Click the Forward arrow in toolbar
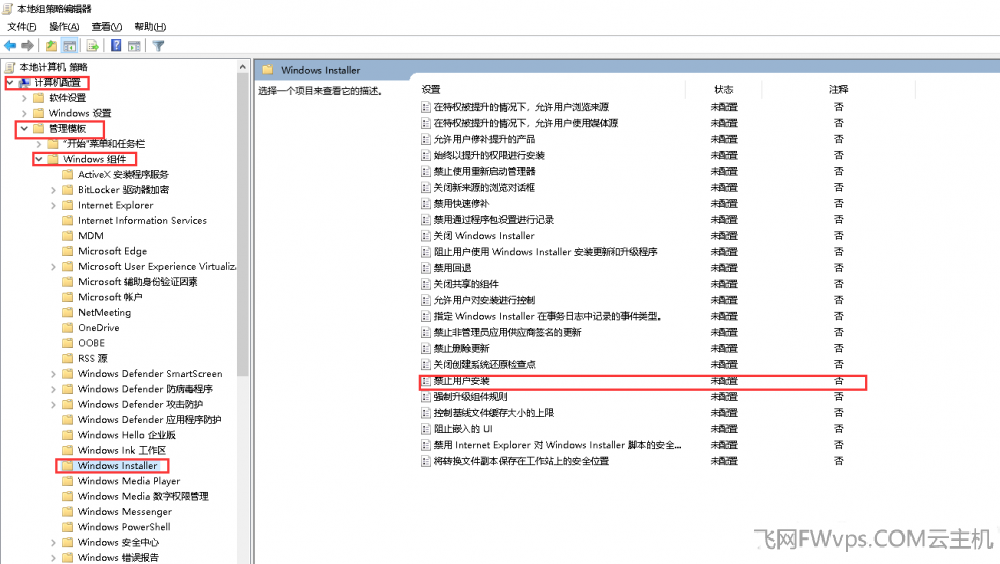Screen dimensions: 1000x564 (27, 45)
